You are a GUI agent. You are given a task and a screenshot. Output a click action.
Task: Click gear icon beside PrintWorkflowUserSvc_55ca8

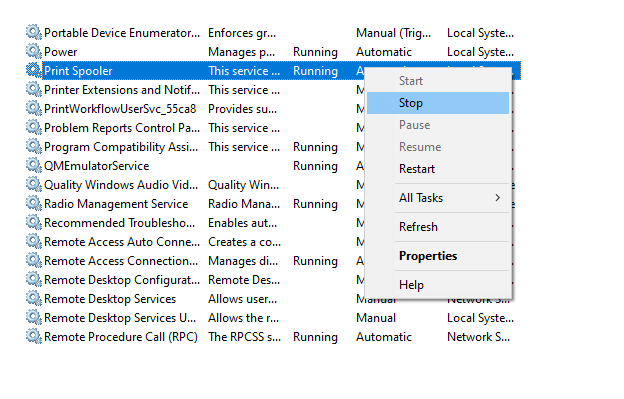pos(34,108)
